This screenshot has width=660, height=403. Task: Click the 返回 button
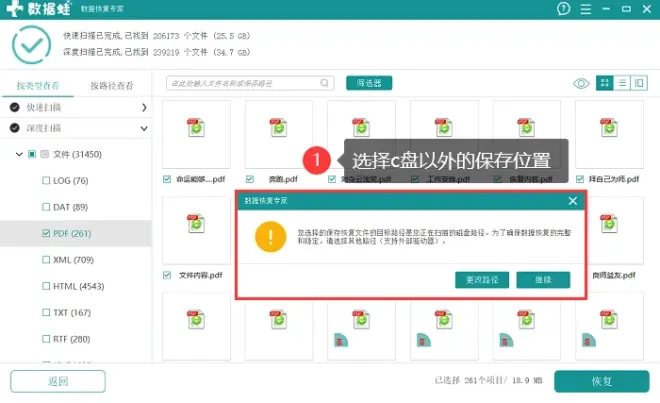(58, 381)
